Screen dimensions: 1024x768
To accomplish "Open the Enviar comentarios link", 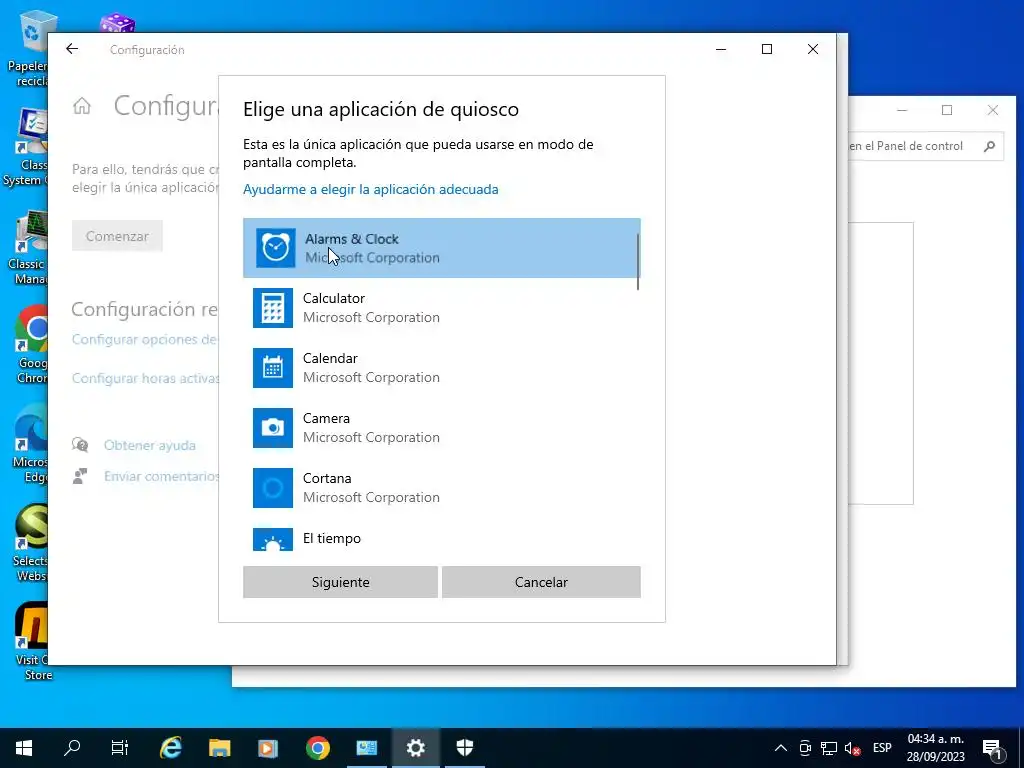I will [161, 476].
